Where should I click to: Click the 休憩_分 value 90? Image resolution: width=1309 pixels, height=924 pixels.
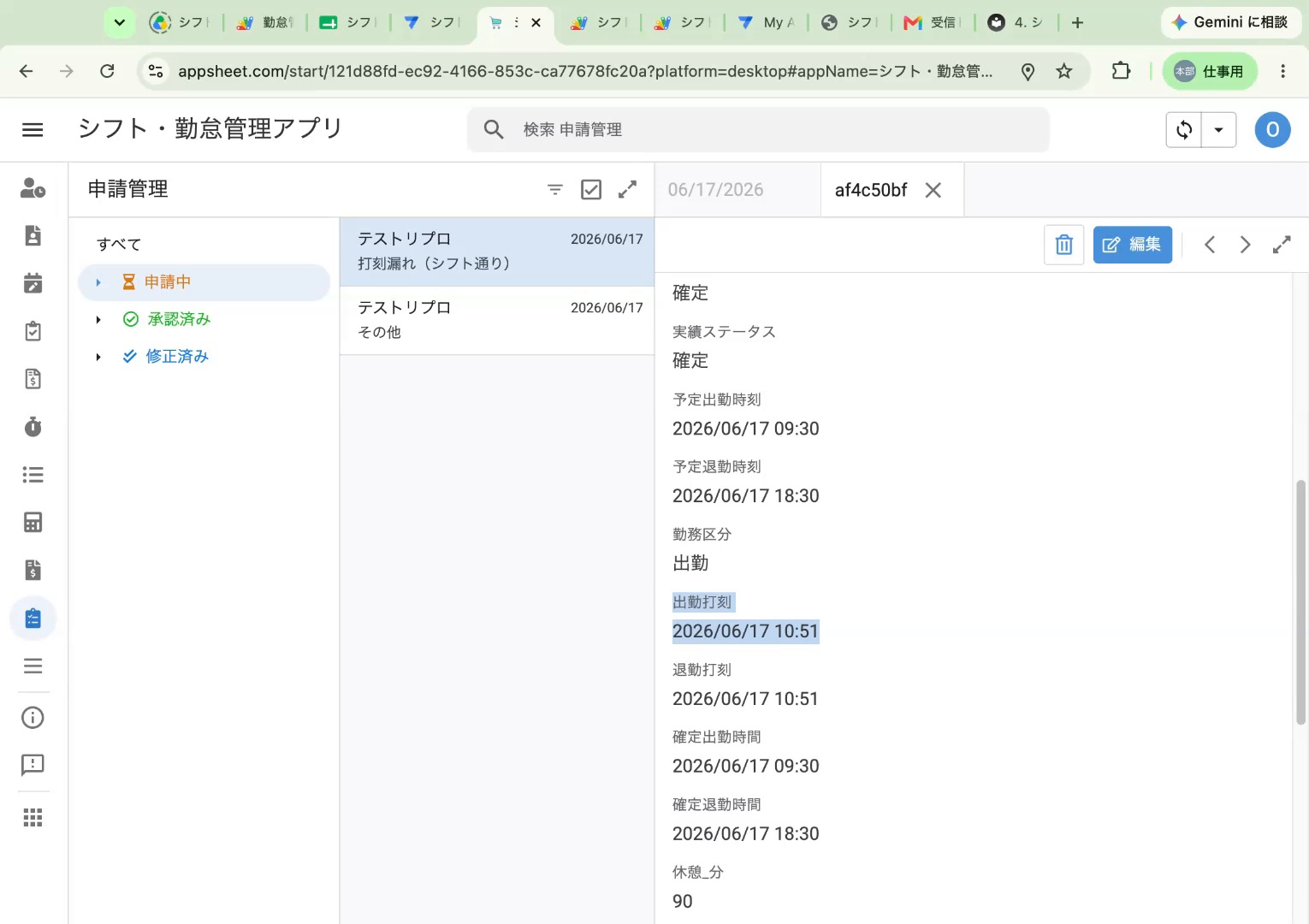(x=683, y=902)
